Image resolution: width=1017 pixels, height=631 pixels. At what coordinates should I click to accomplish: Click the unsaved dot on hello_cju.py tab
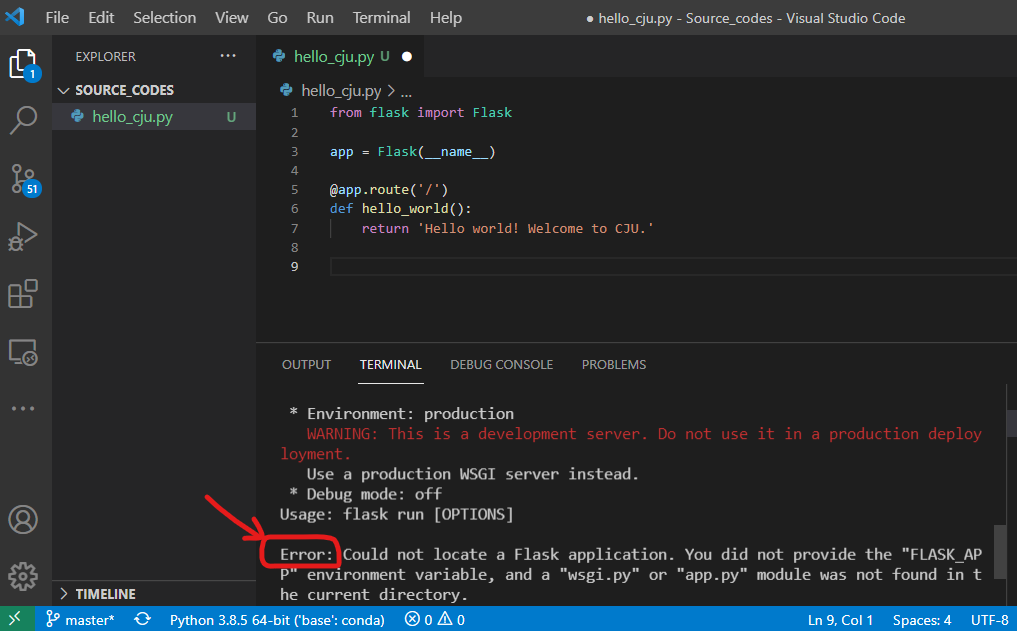point(407,56)
